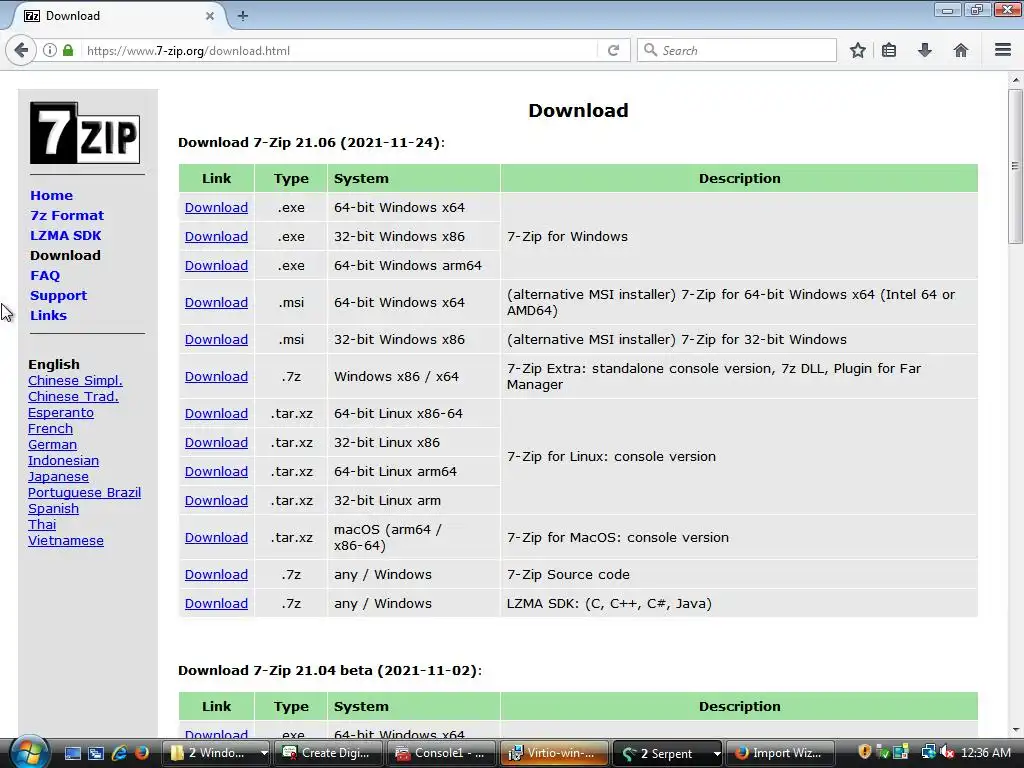Viewport: 1024px width, 768px height.
Task: Bookmark this page with the star icon
Action: [x=857, y=50]
